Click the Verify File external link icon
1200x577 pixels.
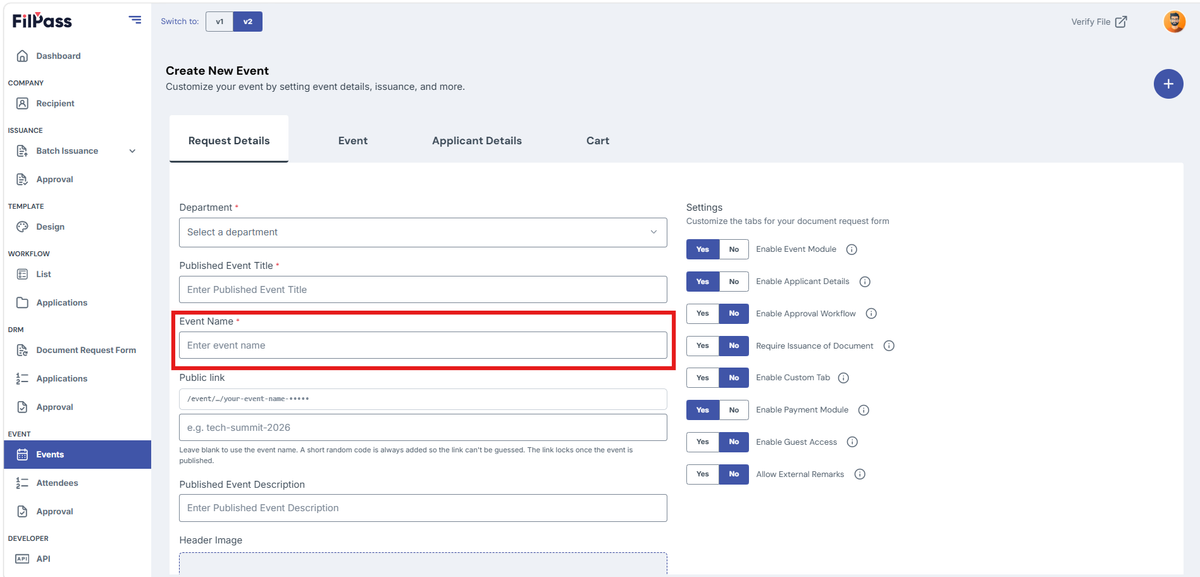[x=1121, y=22]
